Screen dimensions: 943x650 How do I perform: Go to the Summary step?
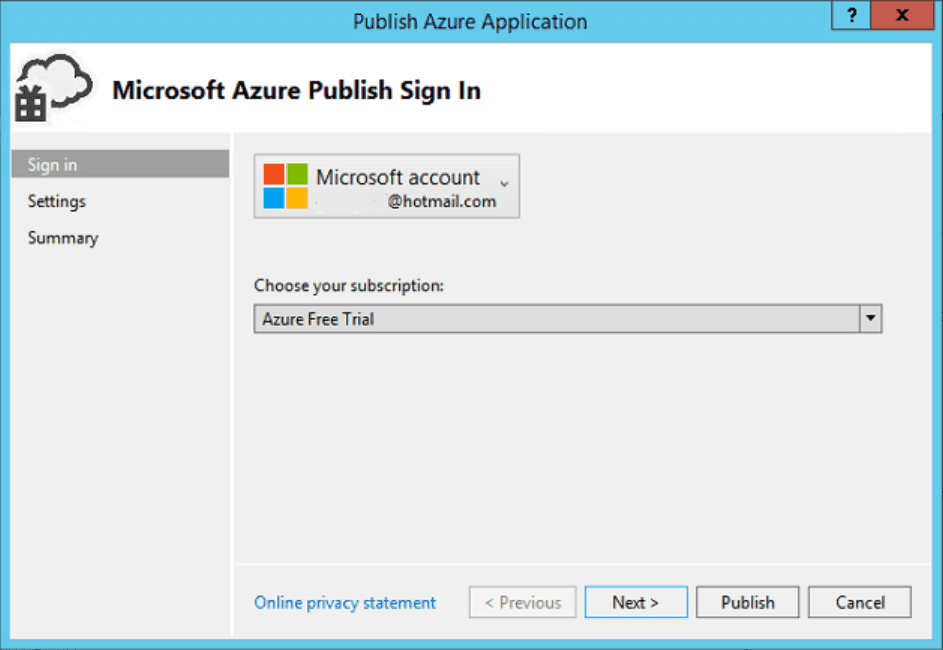(63, 238)
